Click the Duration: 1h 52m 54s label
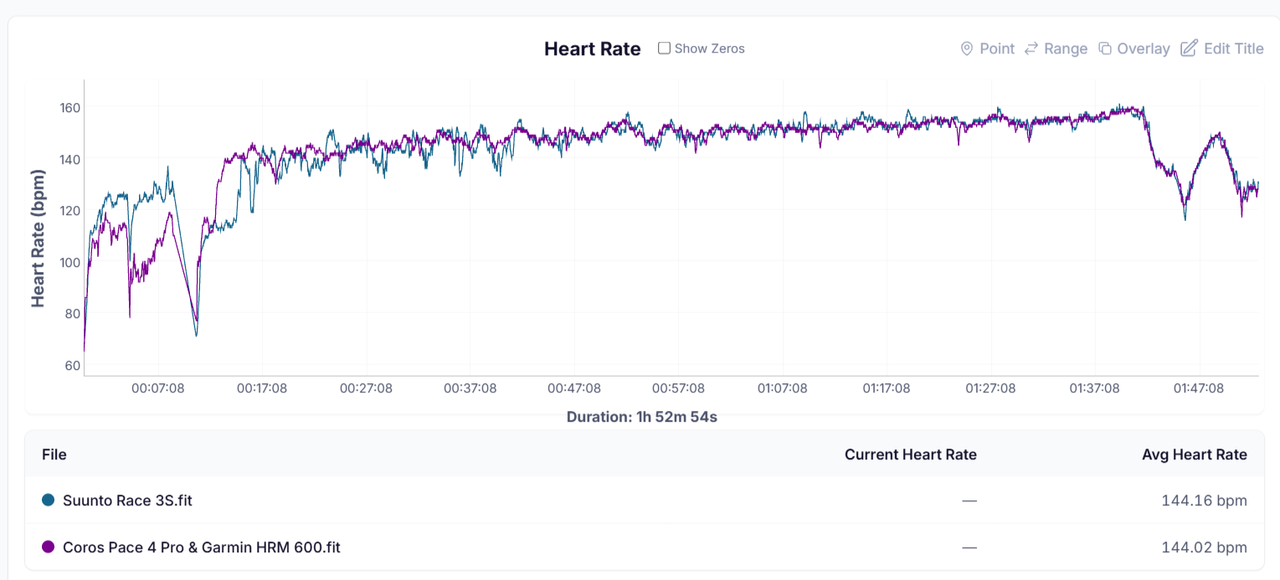 click(x=641, y=416)
